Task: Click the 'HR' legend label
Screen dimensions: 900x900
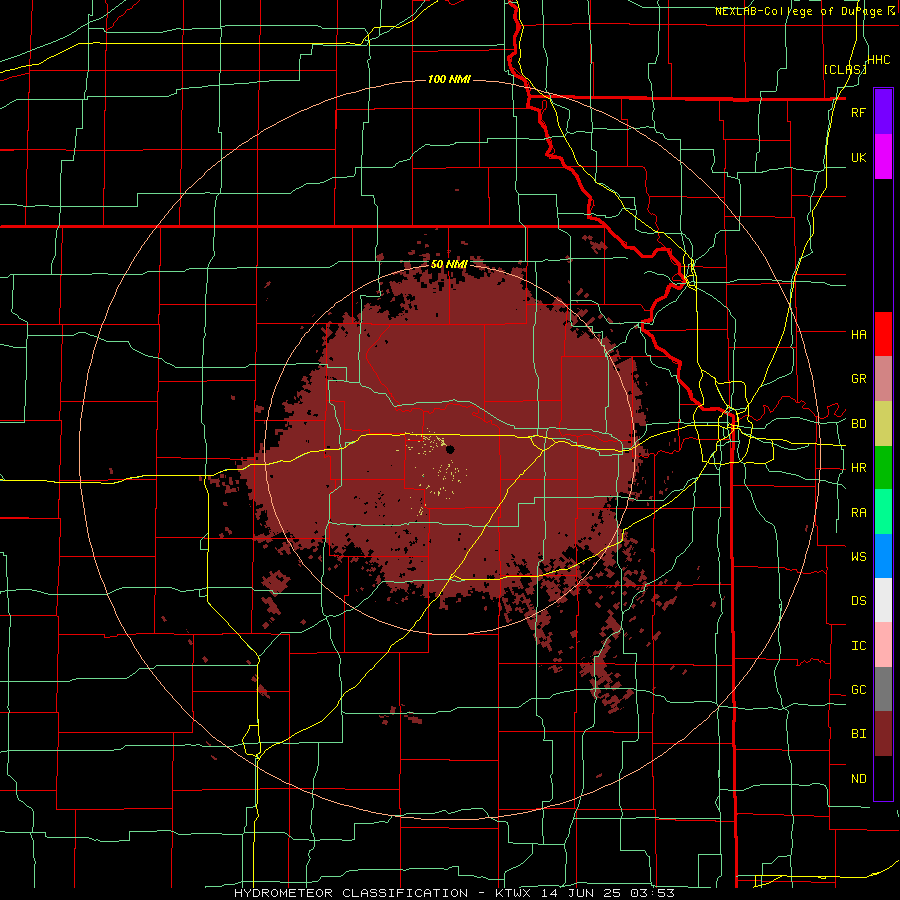Action: tap(858, 468)
